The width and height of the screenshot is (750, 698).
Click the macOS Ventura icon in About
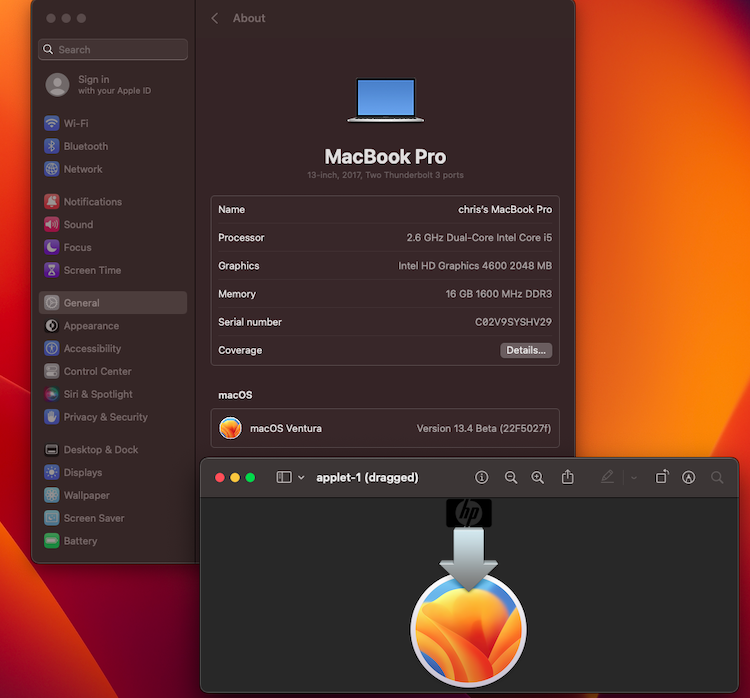pyautogui.click(x=230, y=428)
